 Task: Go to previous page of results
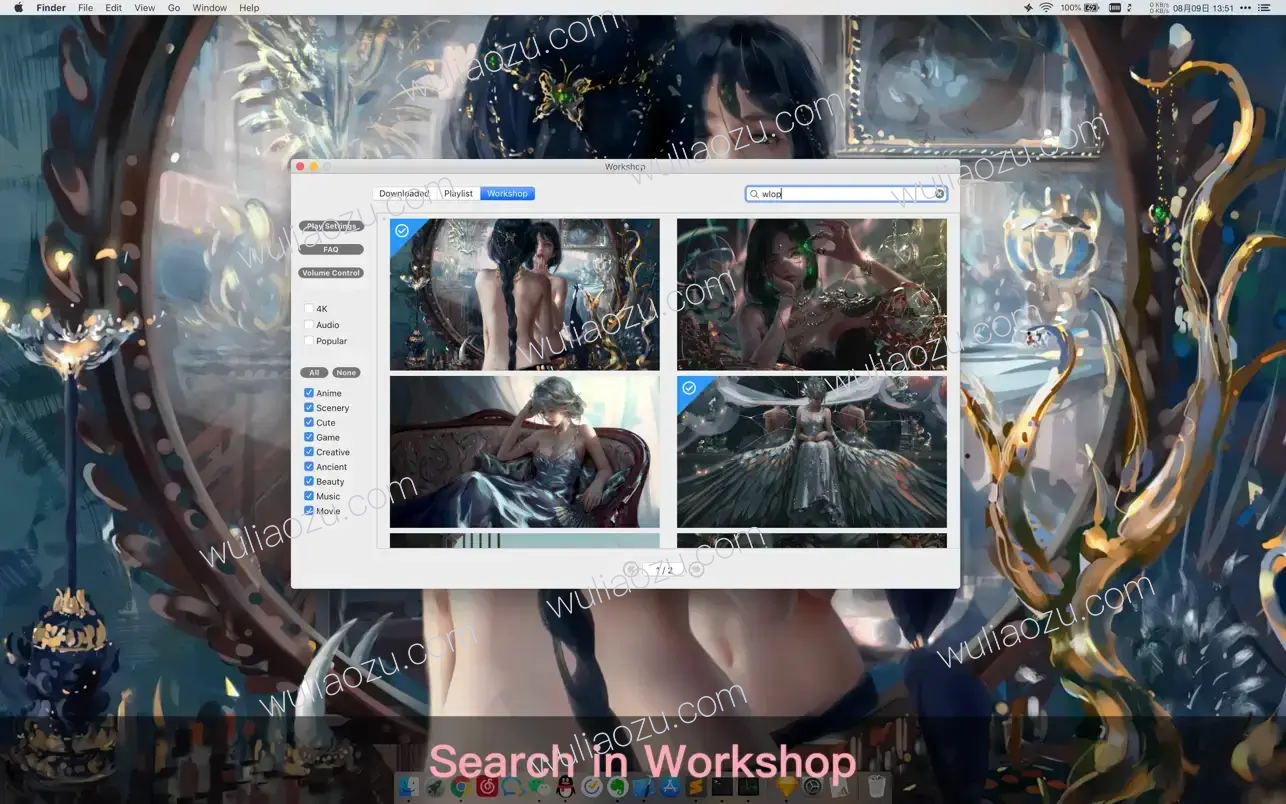point(631,569)
